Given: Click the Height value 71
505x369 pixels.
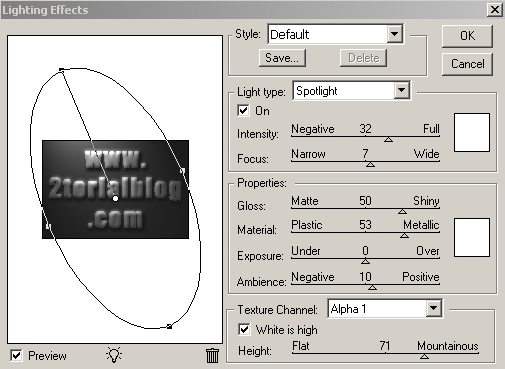Looking at the screenshot, I should pyautogui.click(x=385, y=346).
